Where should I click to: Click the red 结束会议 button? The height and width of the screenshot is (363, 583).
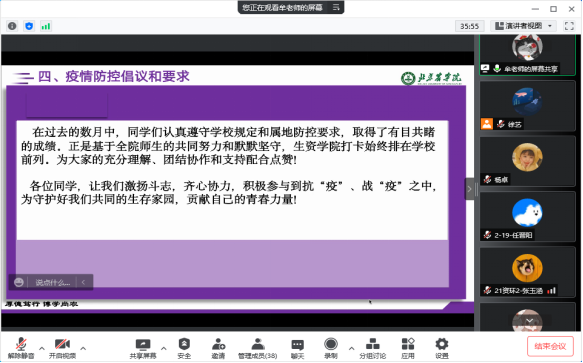(x=550, y=347)
